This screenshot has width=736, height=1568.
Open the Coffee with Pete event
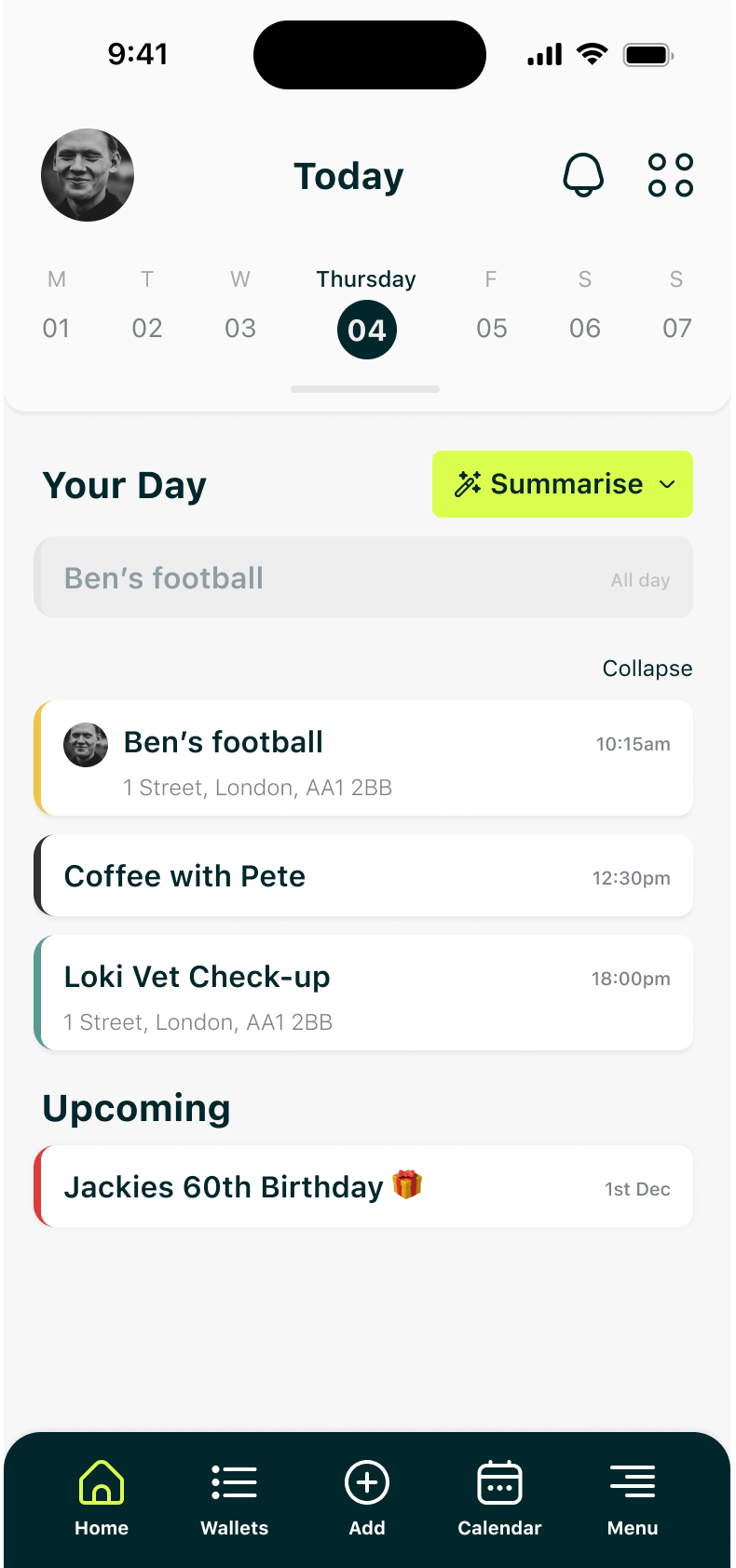363,875
